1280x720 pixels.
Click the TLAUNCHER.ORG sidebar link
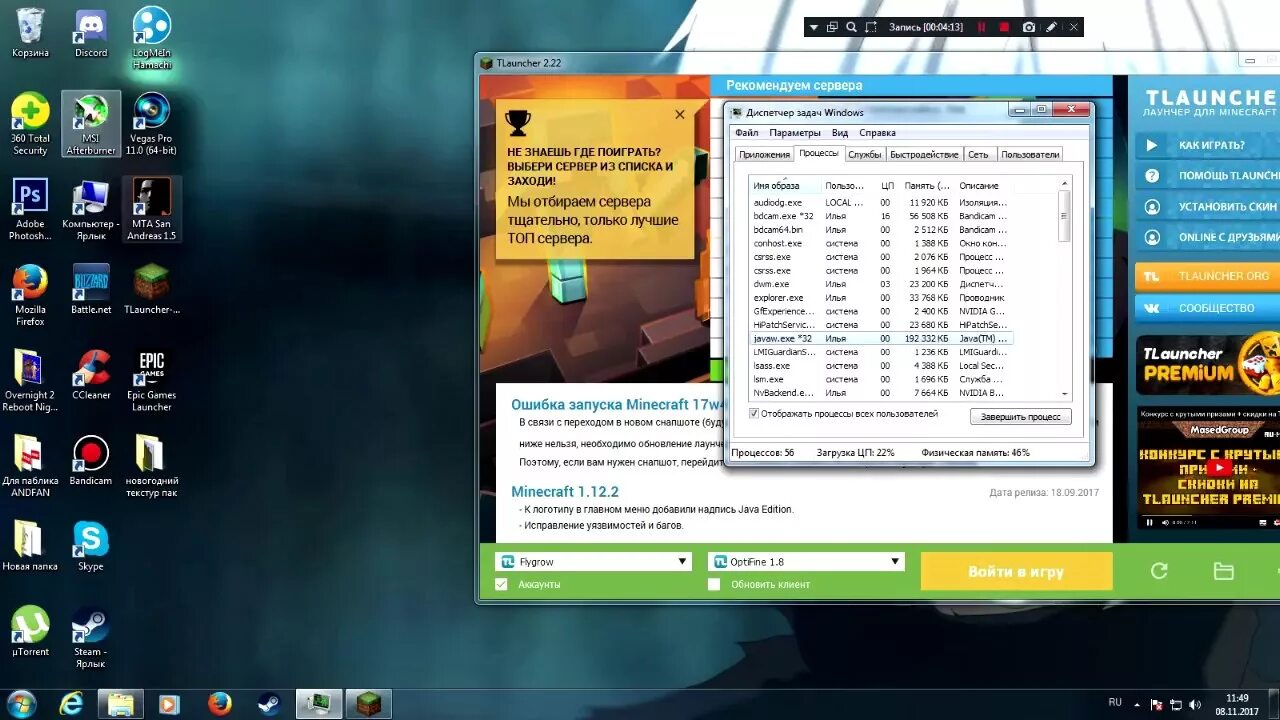click(1207, 276)
